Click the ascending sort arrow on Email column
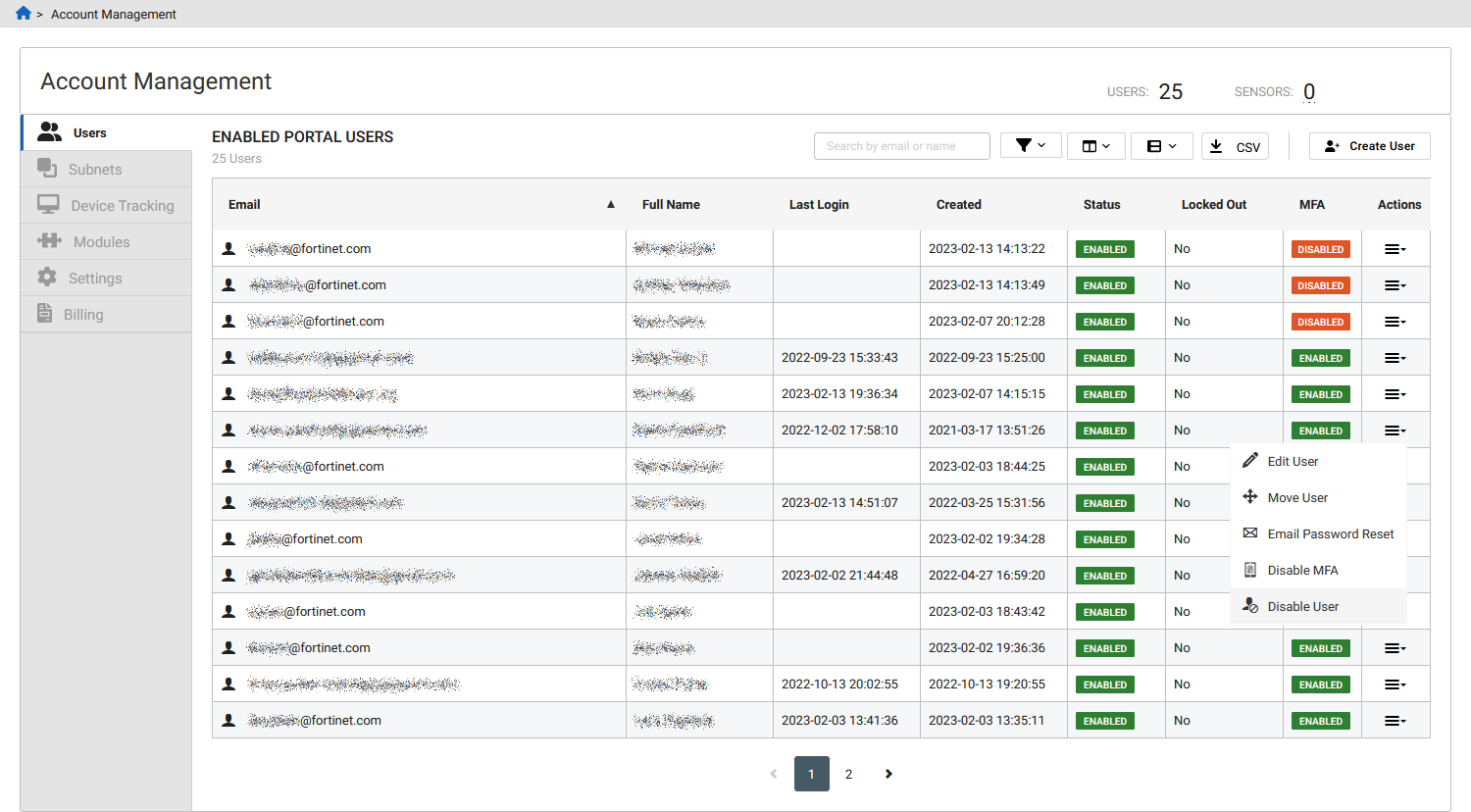This screenshot has height=812, width=1471. coord(610,204)
